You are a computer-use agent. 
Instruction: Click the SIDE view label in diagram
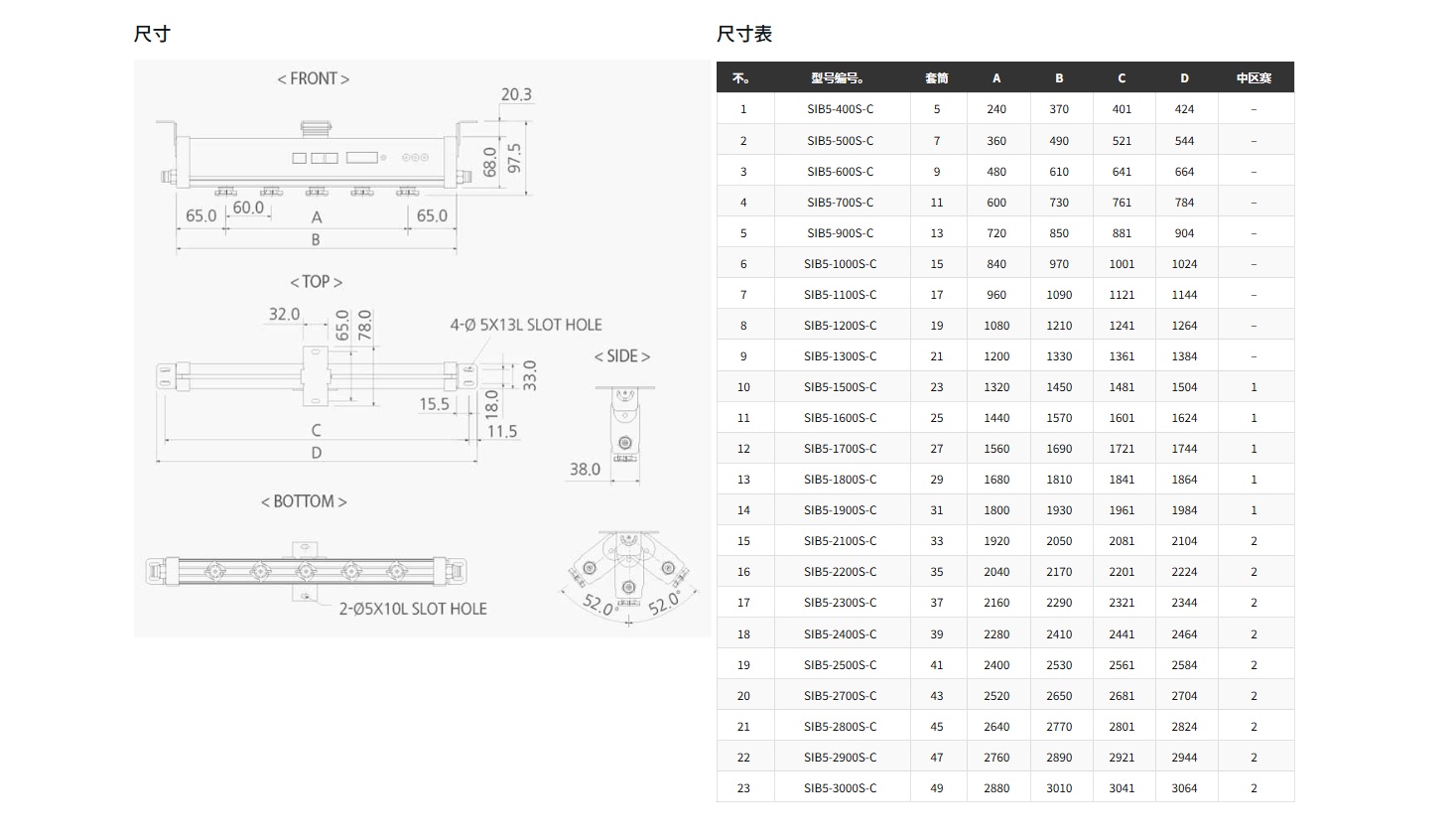[622, 356]
